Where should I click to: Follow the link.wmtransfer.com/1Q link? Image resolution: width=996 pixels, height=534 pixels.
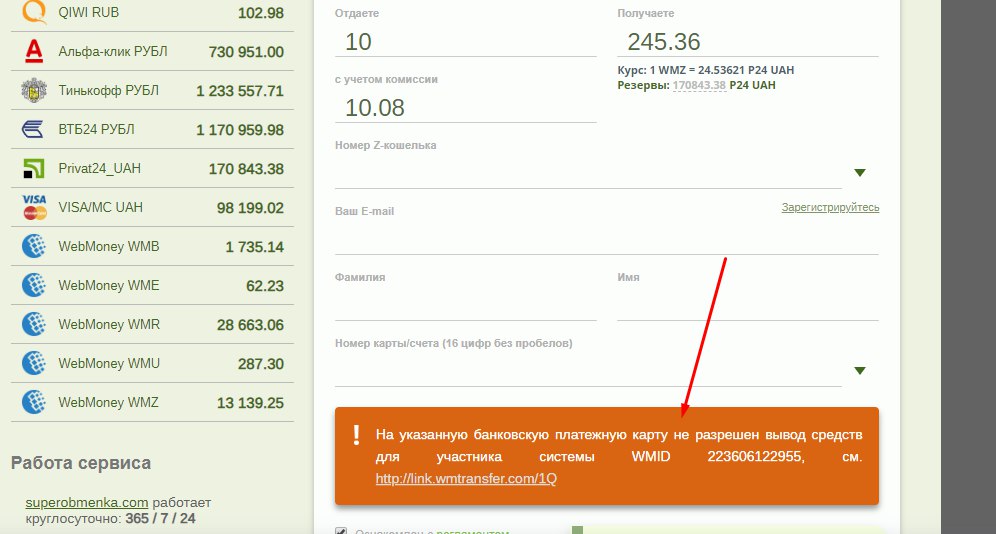[466, 479]
